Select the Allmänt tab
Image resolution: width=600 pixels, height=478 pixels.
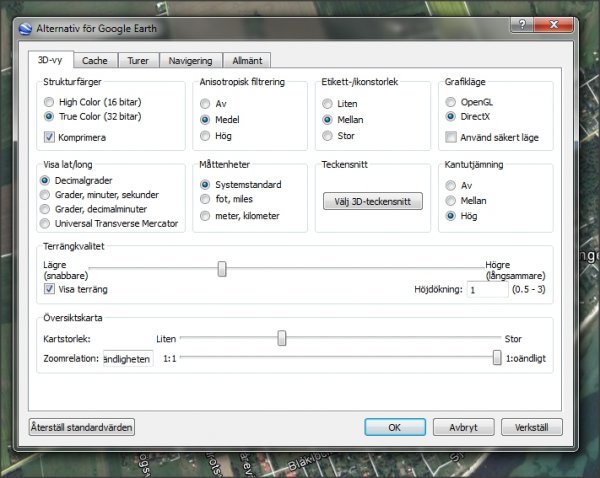click(244, 60)
